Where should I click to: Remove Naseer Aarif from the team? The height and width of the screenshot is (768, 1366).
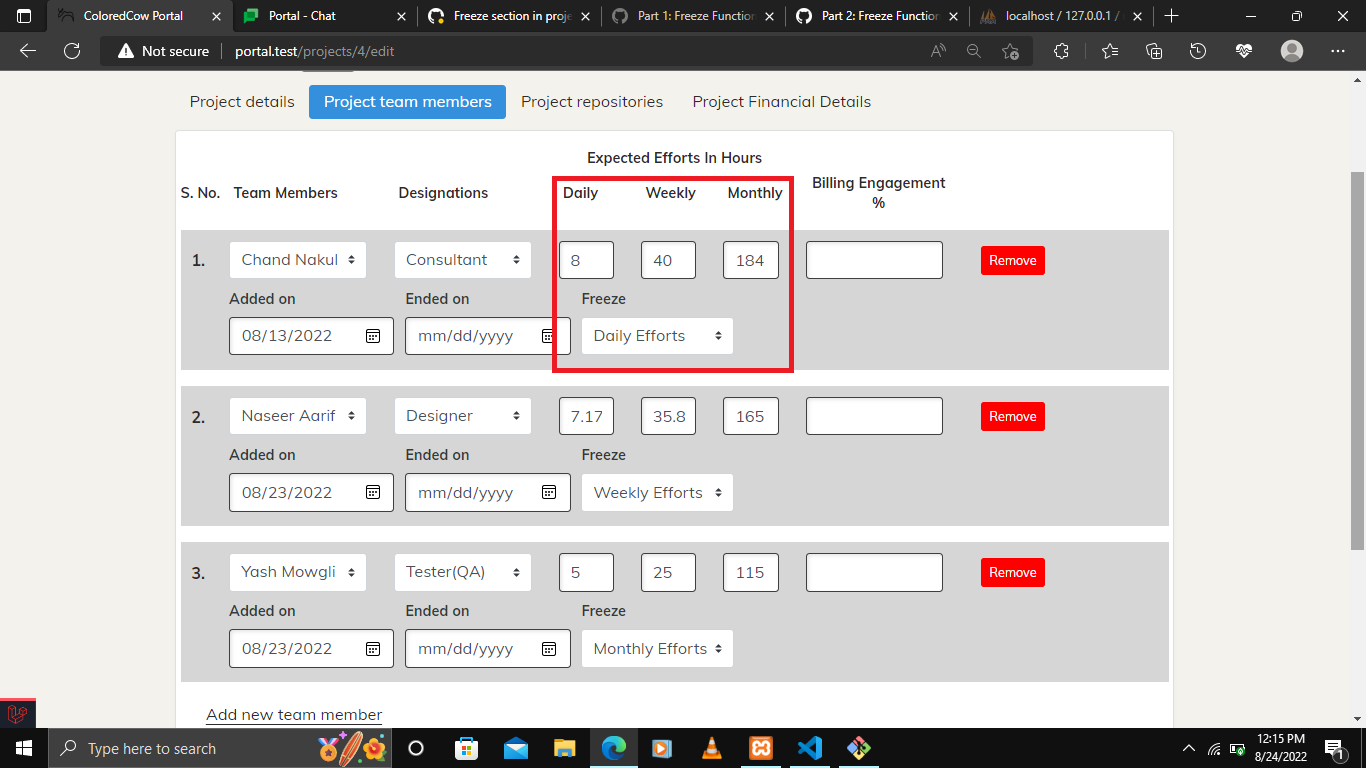click(1012, 416)
